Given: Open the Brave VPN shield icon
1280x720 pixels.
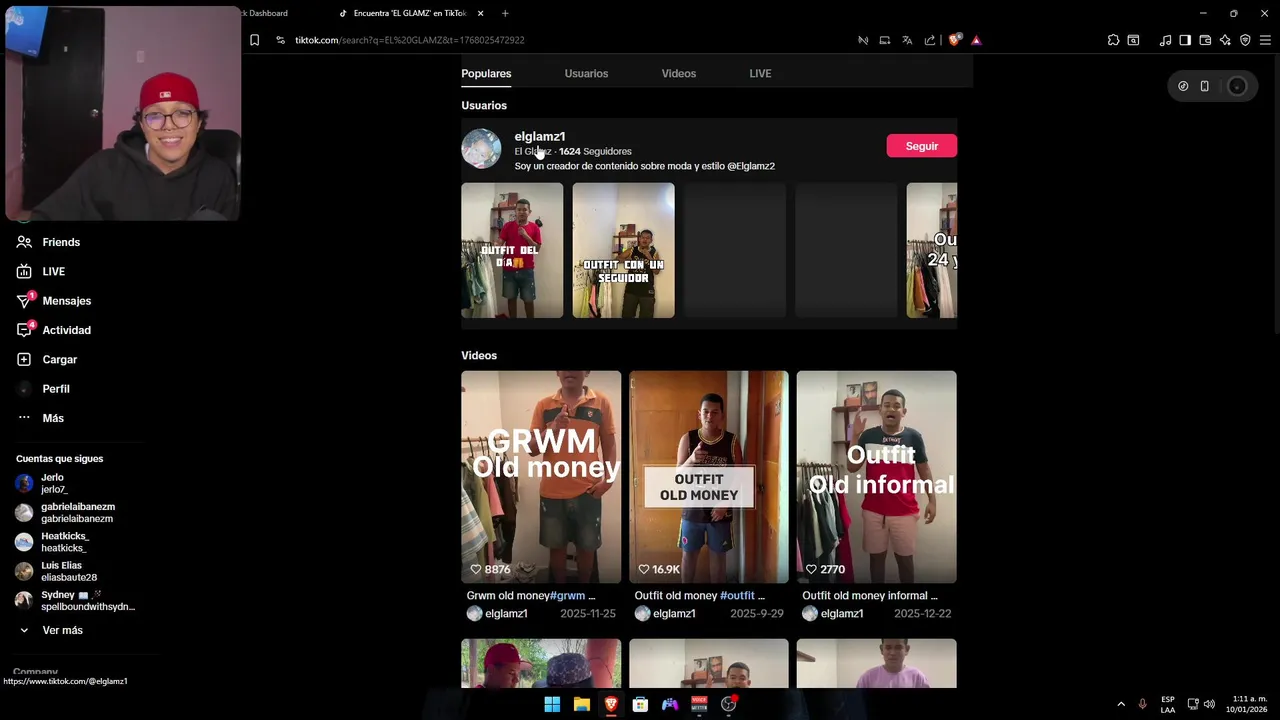Looking at the screenshot, I should [1245, 40].
